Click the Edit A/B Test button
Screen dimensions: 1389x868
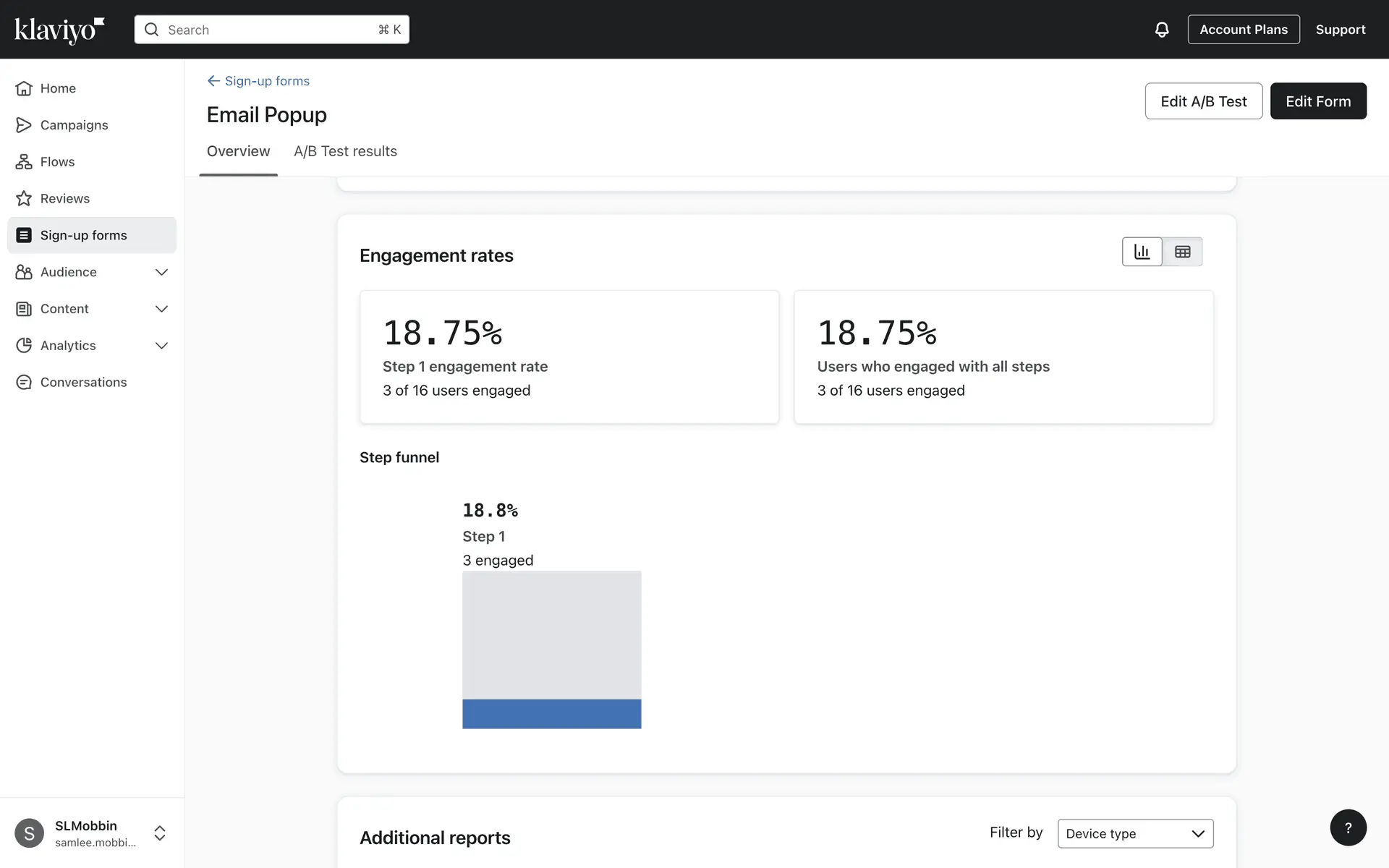pyautogui.click(x=1203, y=101)
